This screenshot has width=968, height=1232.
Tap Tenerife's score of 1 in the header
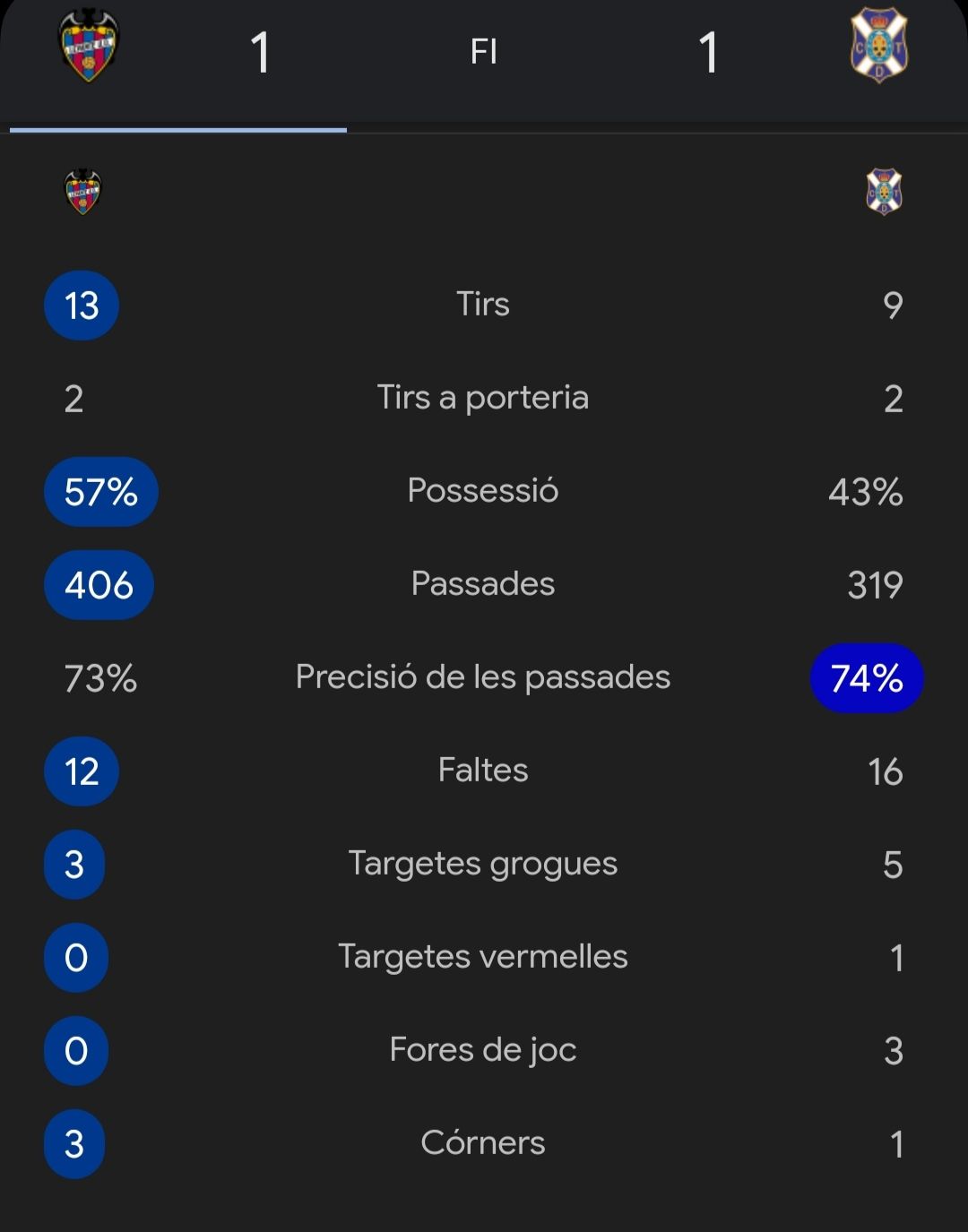click(x=708, y=52)
